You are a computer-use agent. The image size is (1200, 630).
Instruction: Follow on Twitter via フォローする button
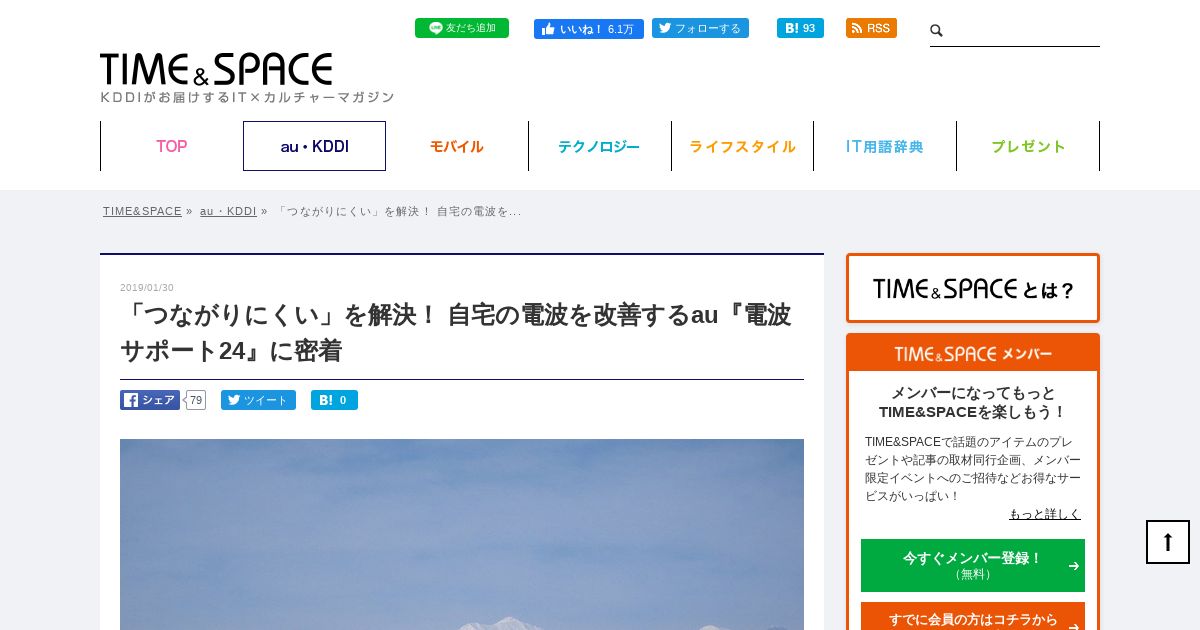tap(700, 28)
